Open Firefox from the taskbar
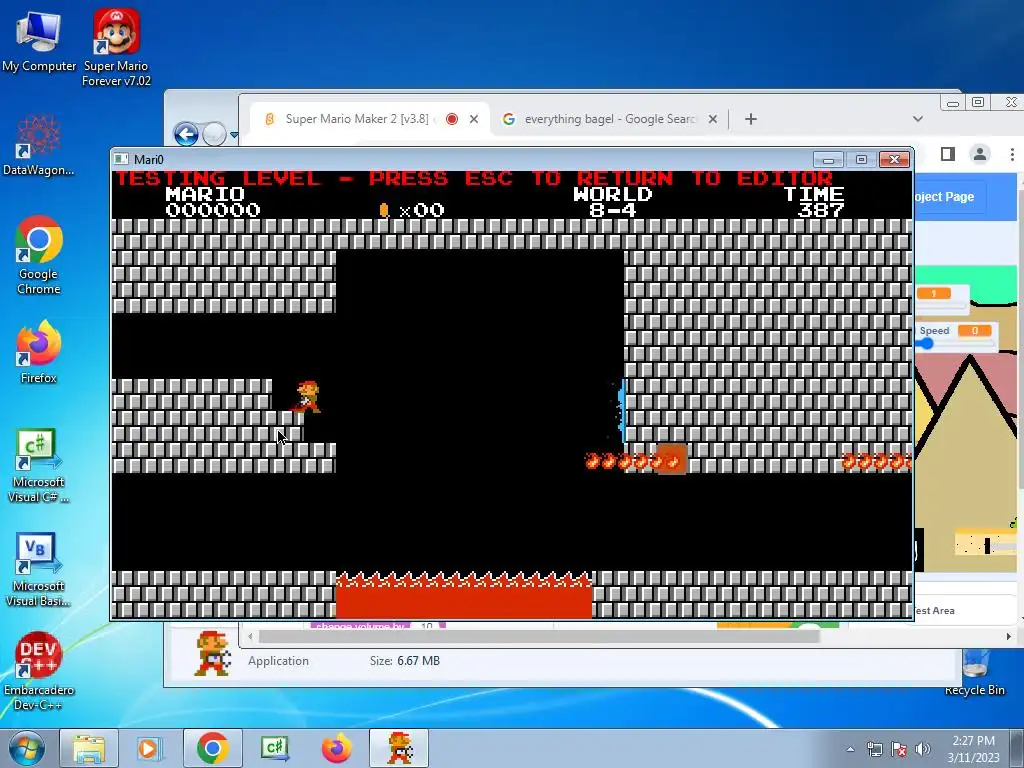The width and height of the screenshot is (1024, 768). [336, 748]
